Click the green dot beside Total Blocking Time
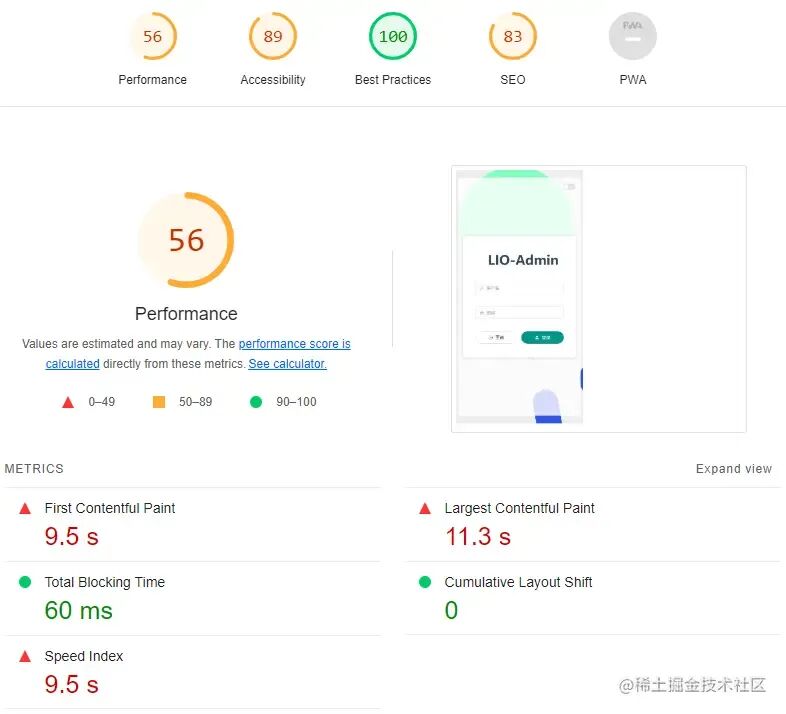Image resolution: width=786 pixels, height=714 pixels. (25, 582)
